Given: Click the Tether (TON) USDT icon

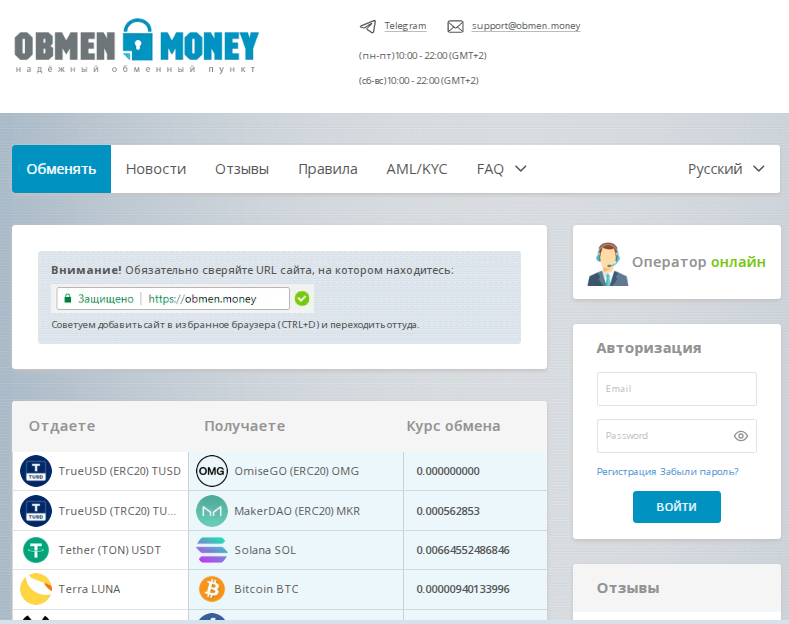Looking at the screenshot, I should coord(36,550).
